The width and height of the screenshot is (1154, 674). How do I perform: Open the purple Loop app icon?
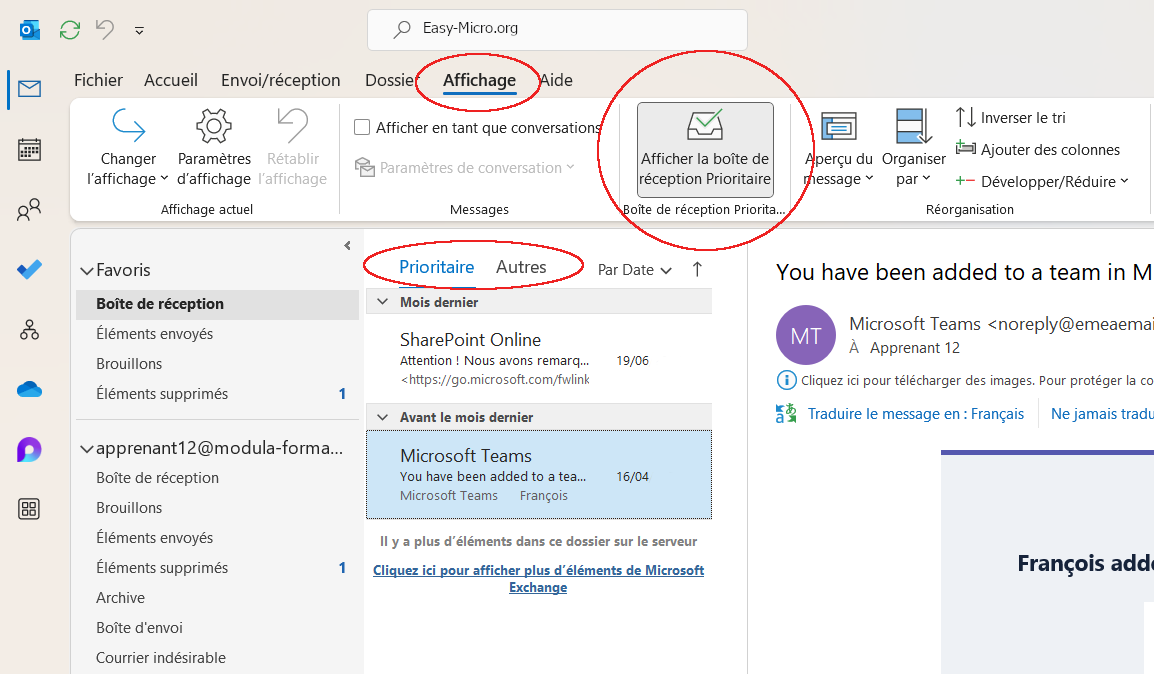29,450
